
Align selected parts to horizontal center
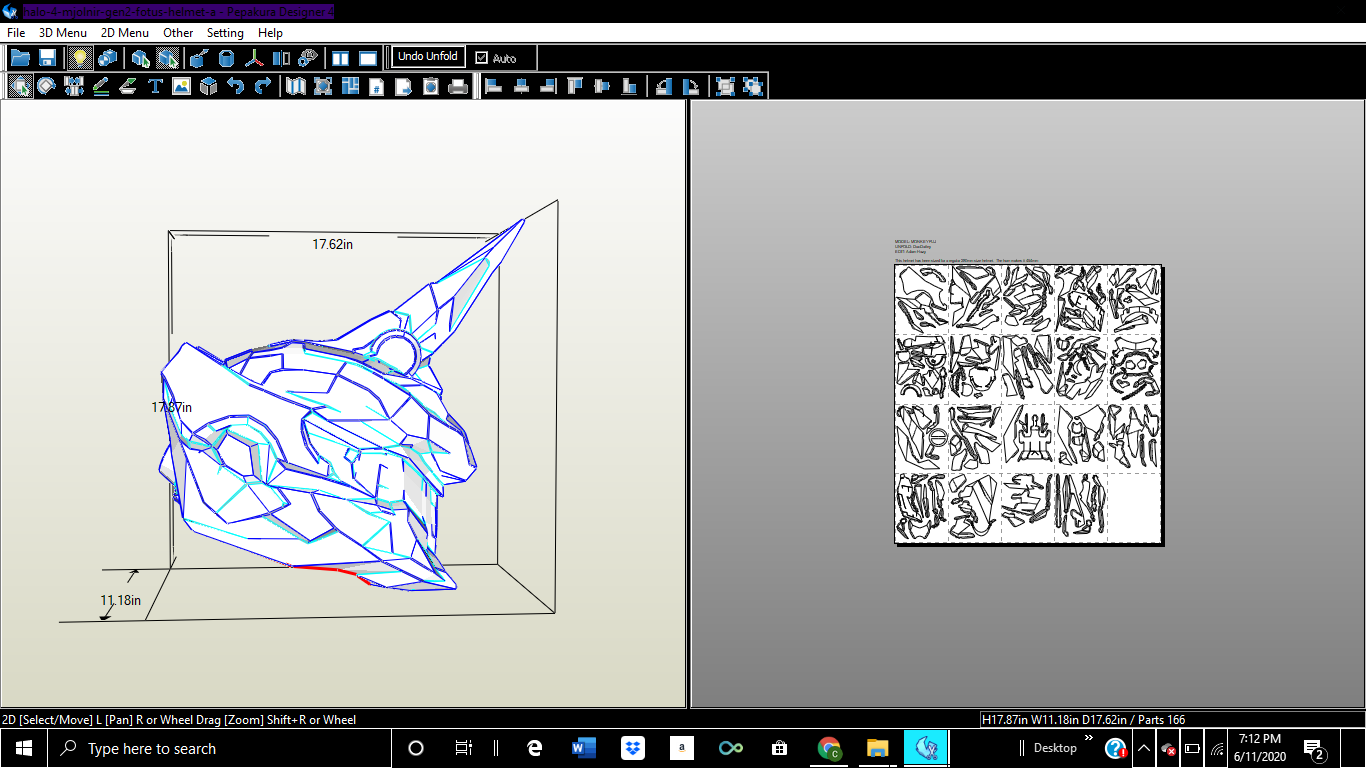pos(521,86)
